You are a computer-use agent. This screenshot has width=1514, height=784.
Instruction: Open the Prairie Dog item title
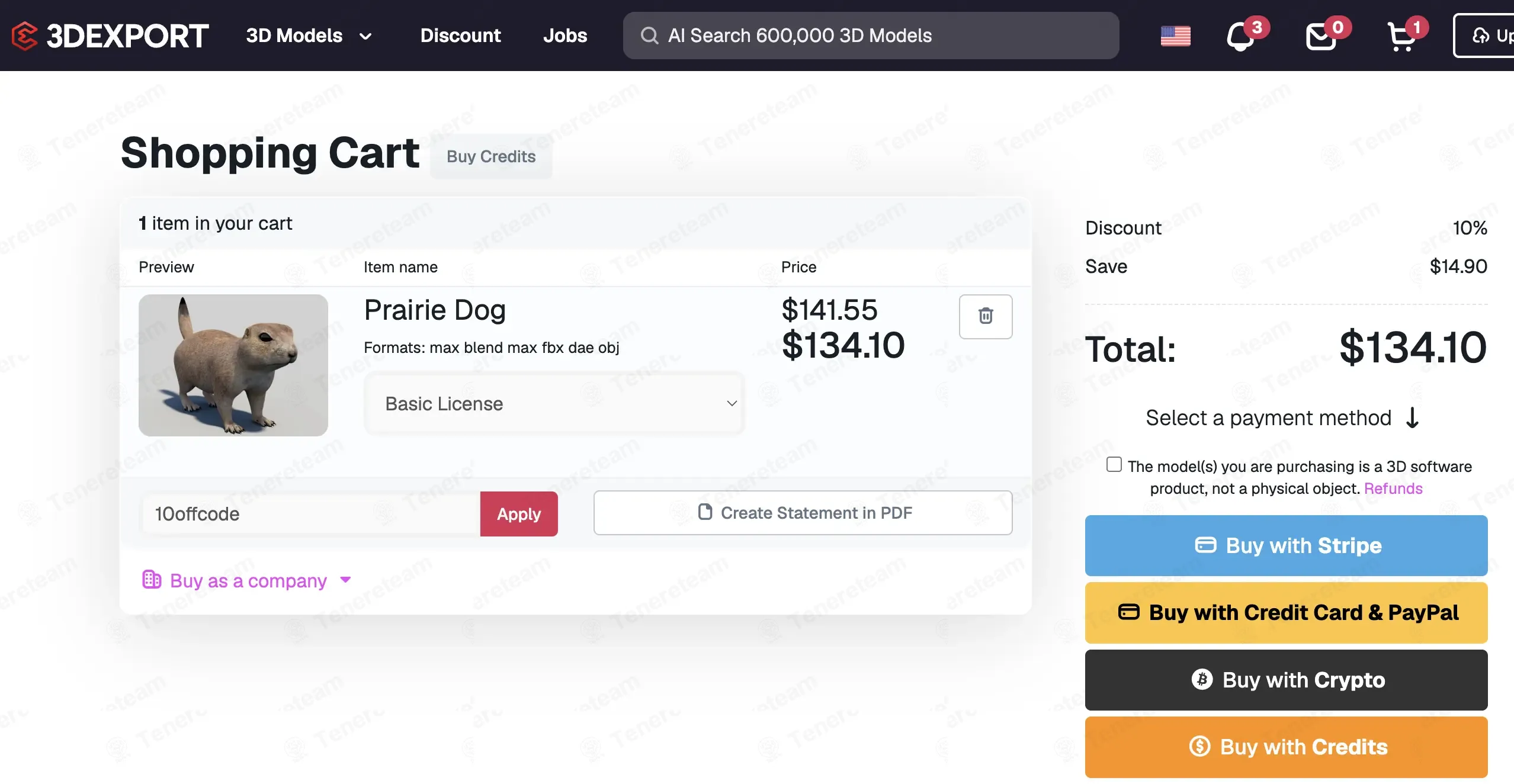pos(435,310)
